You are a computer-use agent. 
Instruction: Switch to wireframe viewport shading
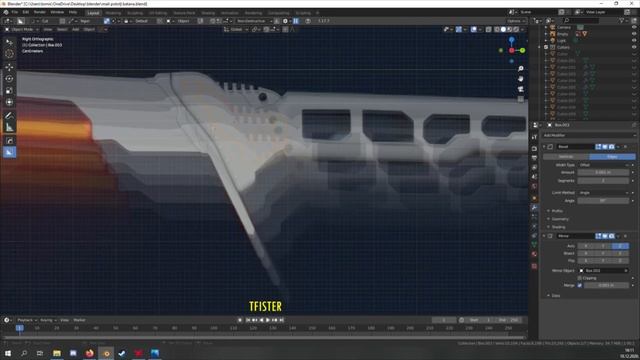point(497,29)
